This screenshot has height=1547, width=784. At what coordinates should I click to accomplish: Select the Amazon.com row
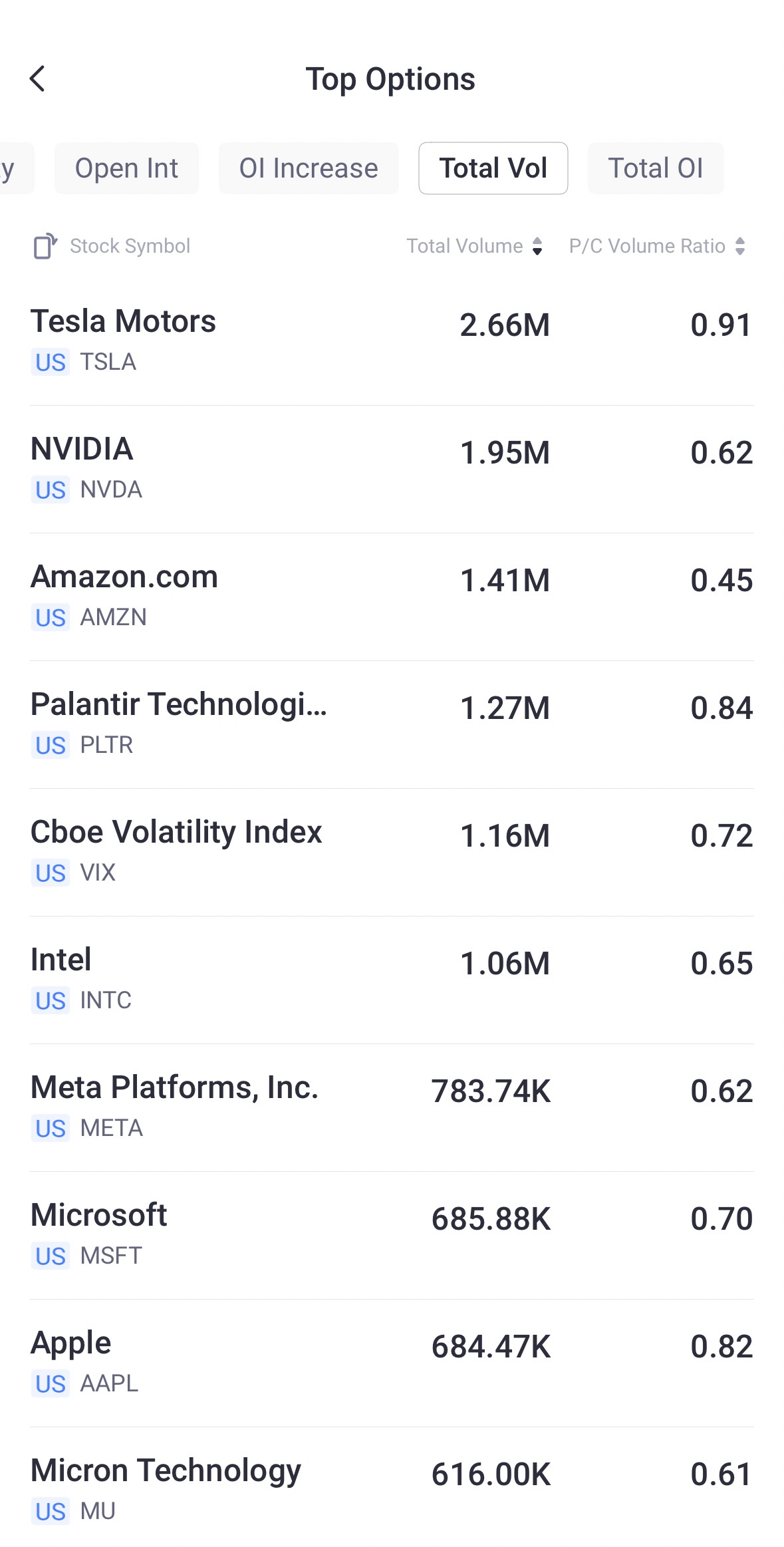click(392, 596)
